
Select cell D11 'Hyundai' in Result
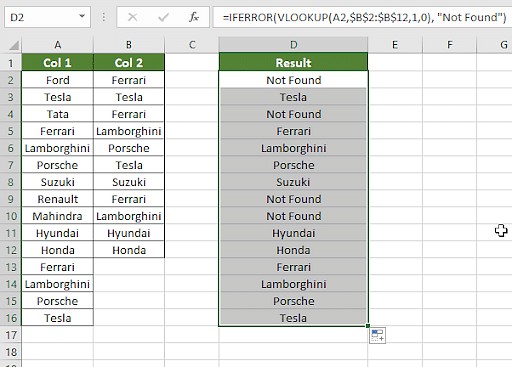click(293, 233)
